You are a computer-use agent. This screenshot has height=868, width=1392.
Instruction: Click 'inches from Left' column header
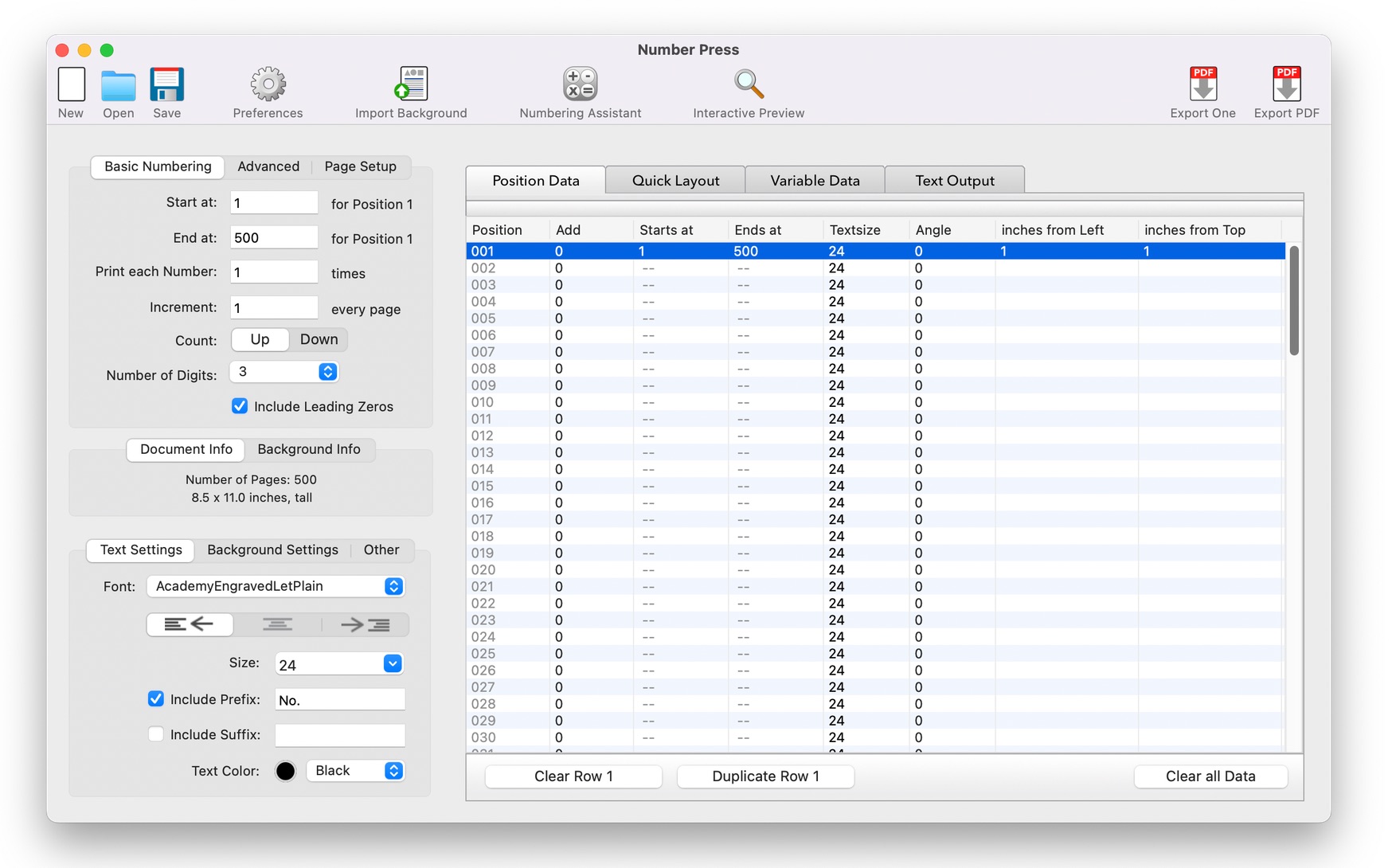(x=1066, y=230)
